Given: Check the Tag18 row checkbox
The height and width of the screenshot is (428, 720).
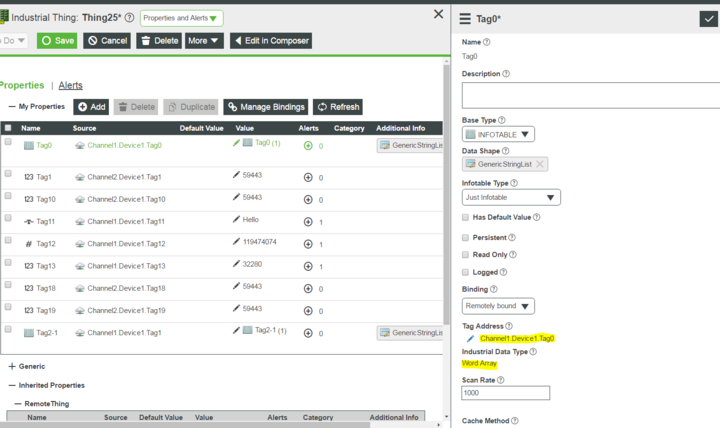Looking at the screenshot, I should pyautogui.click(x=8, y=285).
